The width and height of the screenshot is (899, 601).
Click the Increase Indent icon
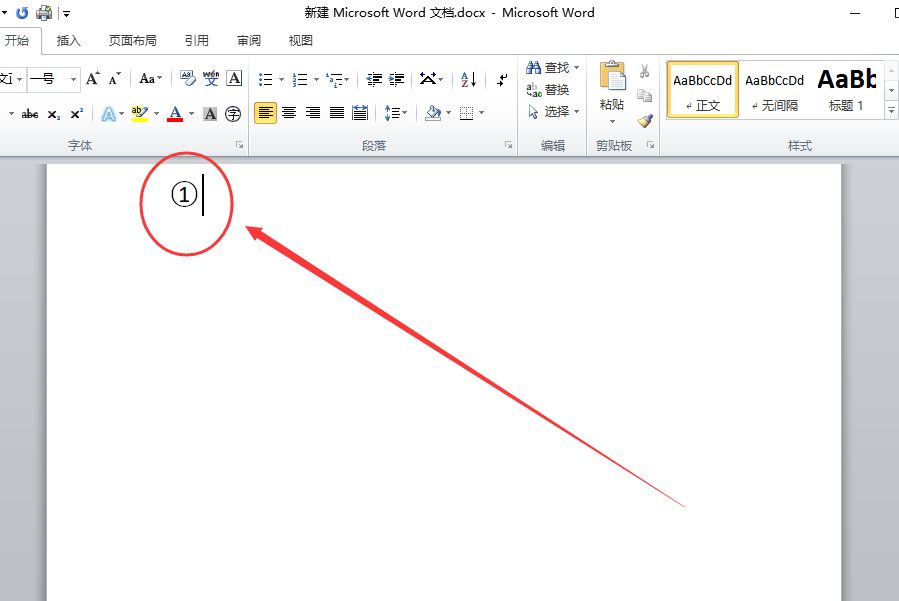(x=396, y=79)
